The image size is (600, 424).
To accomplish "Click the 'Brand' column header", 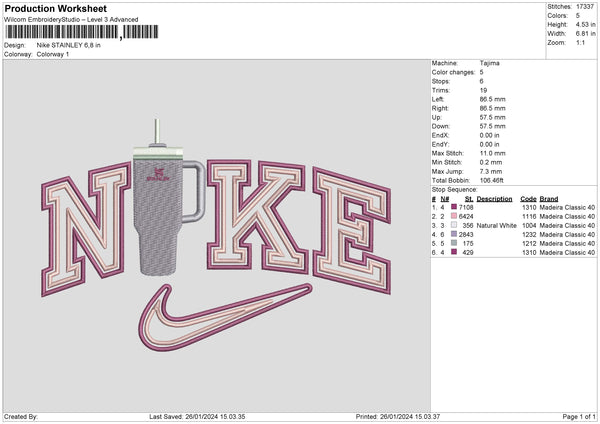I will click(549, 199).
